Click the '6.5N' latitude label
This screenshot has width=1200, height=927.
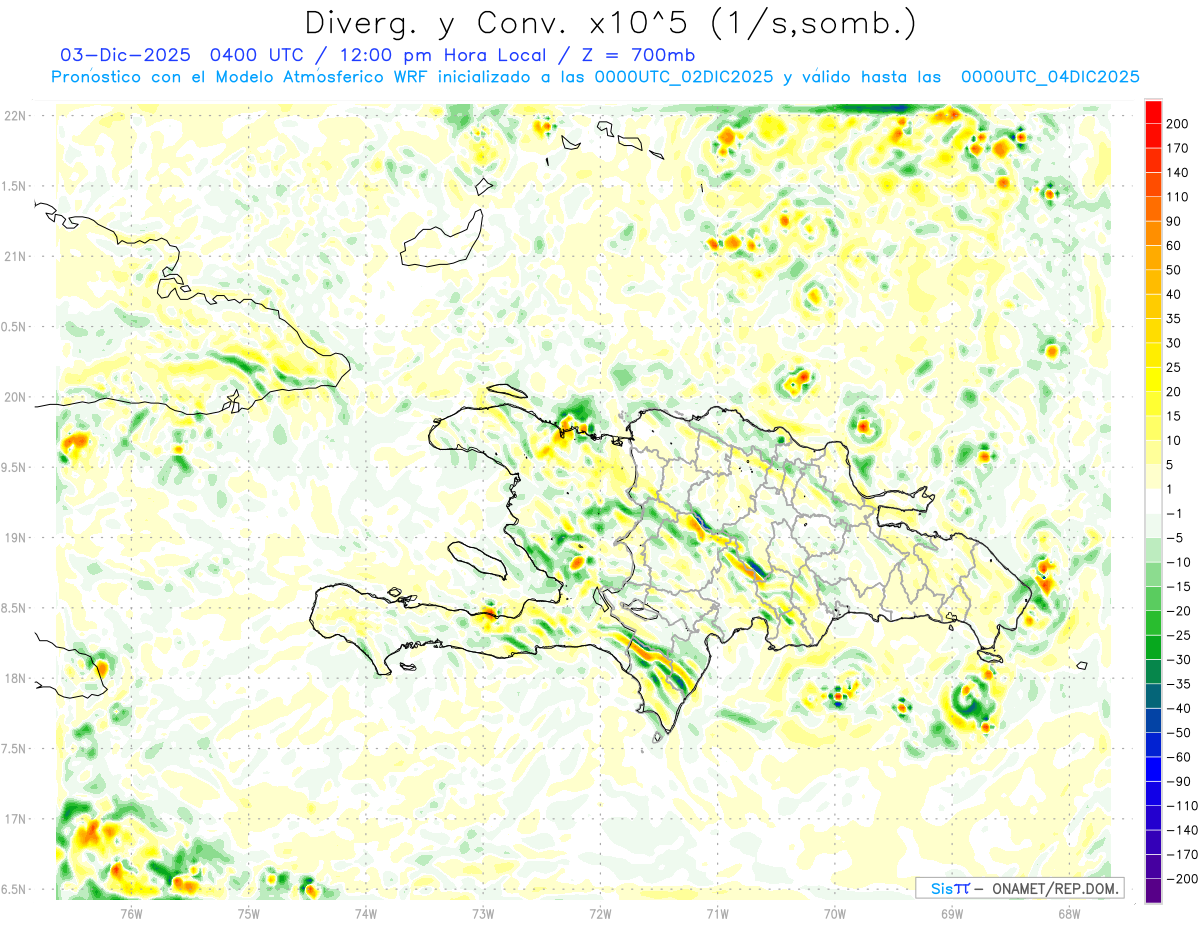coord(15,889)
